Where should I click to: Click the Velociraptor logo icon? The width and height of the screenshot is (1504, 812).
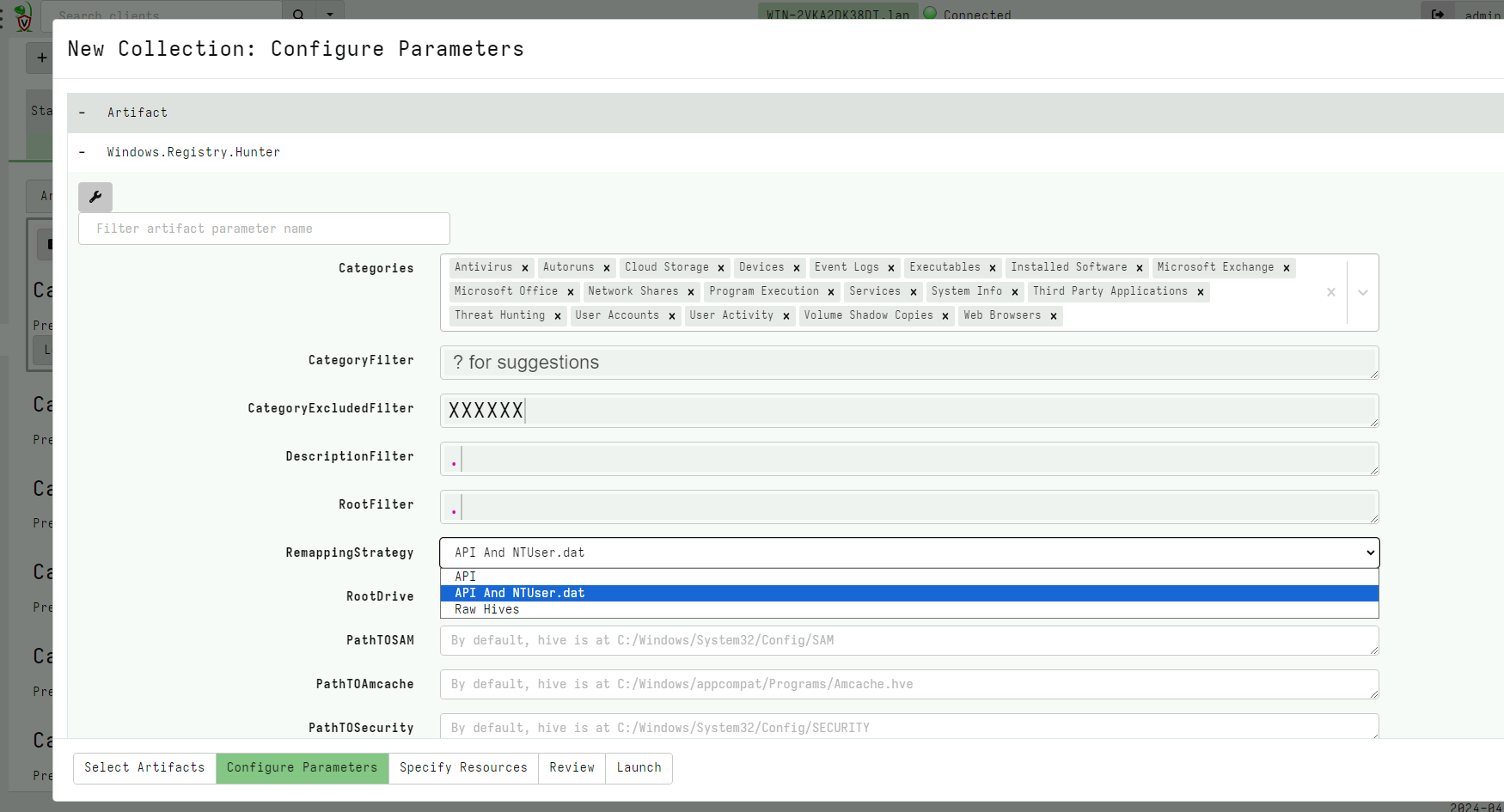[x=23, y=15]
